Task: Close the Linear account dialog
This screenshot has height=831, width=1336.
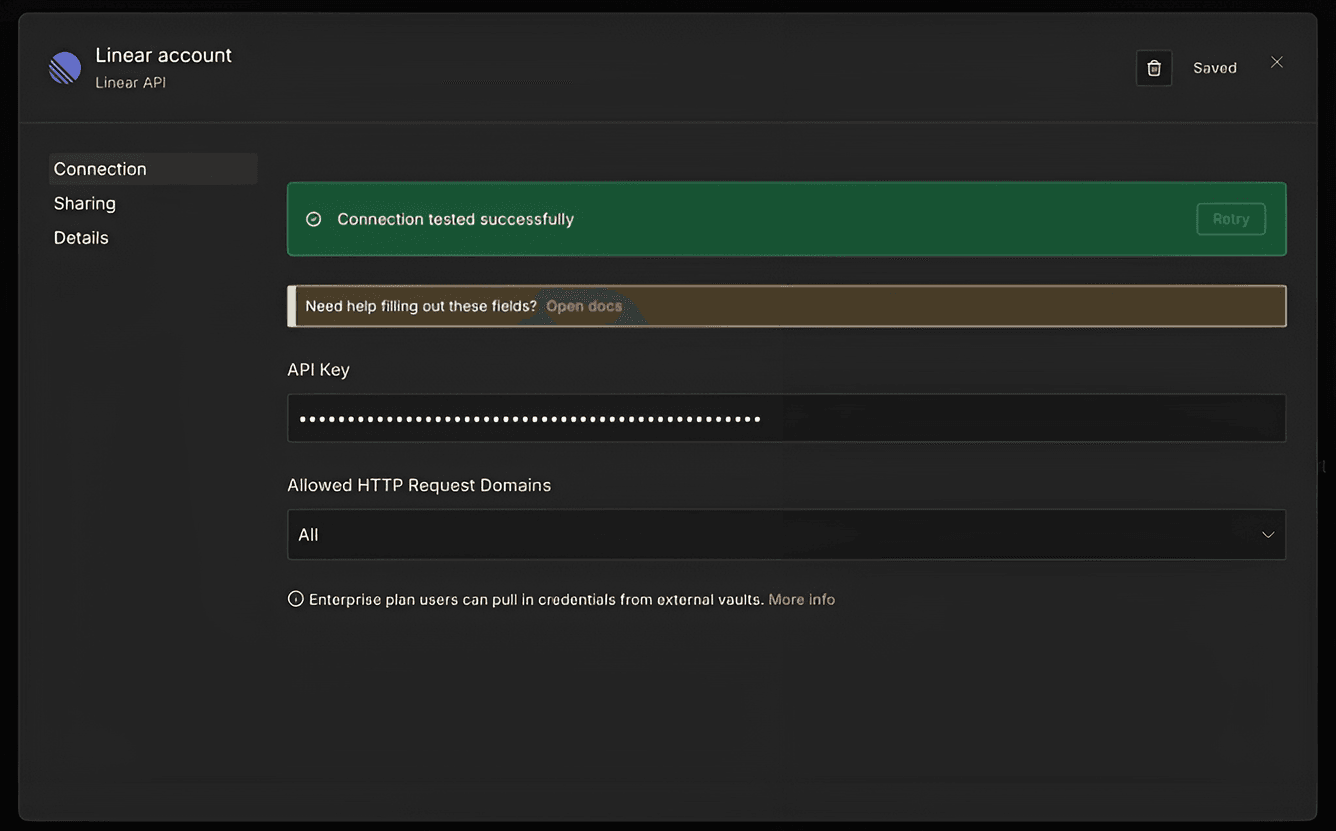Action: [x=1277, y=62]
